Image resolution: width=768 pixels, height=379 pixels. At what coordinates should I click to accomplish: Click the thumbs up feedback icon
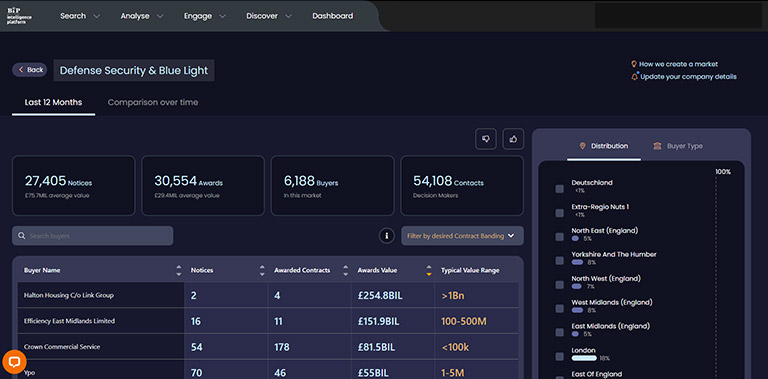[513, 139]
